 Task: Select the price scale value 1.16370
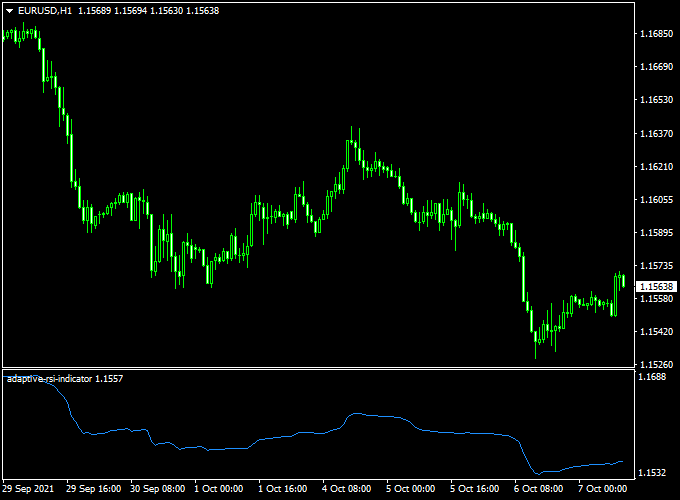point(657,134)
